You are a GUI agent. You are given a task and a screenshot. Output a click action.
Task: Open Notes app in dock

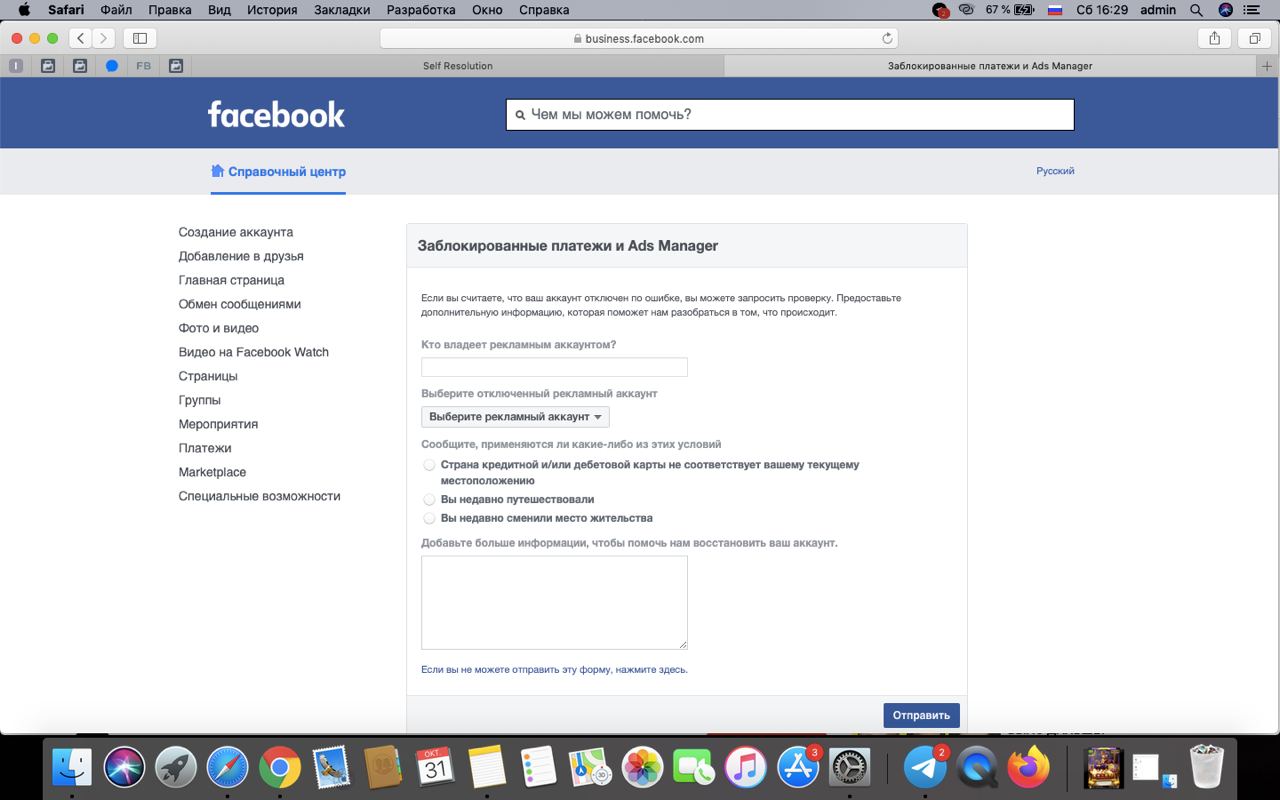[487, 768]
